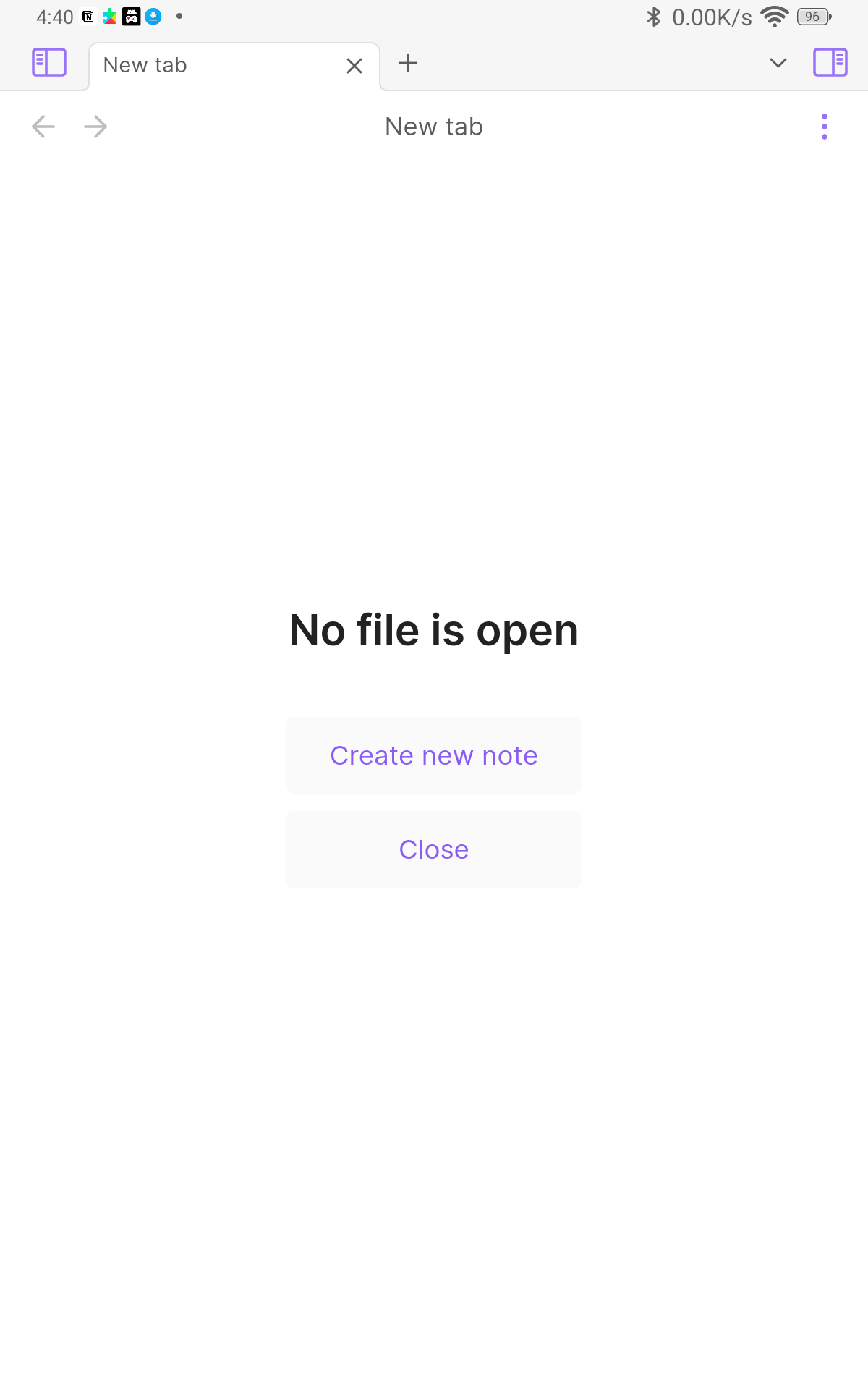Screen dimensions: 868x1389
Task: Tap the blue download notification icon
Action: pos(153,17)
